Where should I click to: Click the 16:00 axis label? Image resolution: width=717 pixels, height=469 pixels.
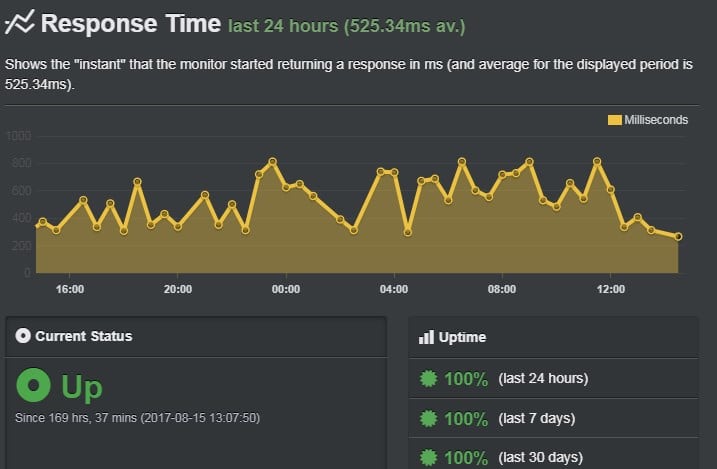point(70,289)
